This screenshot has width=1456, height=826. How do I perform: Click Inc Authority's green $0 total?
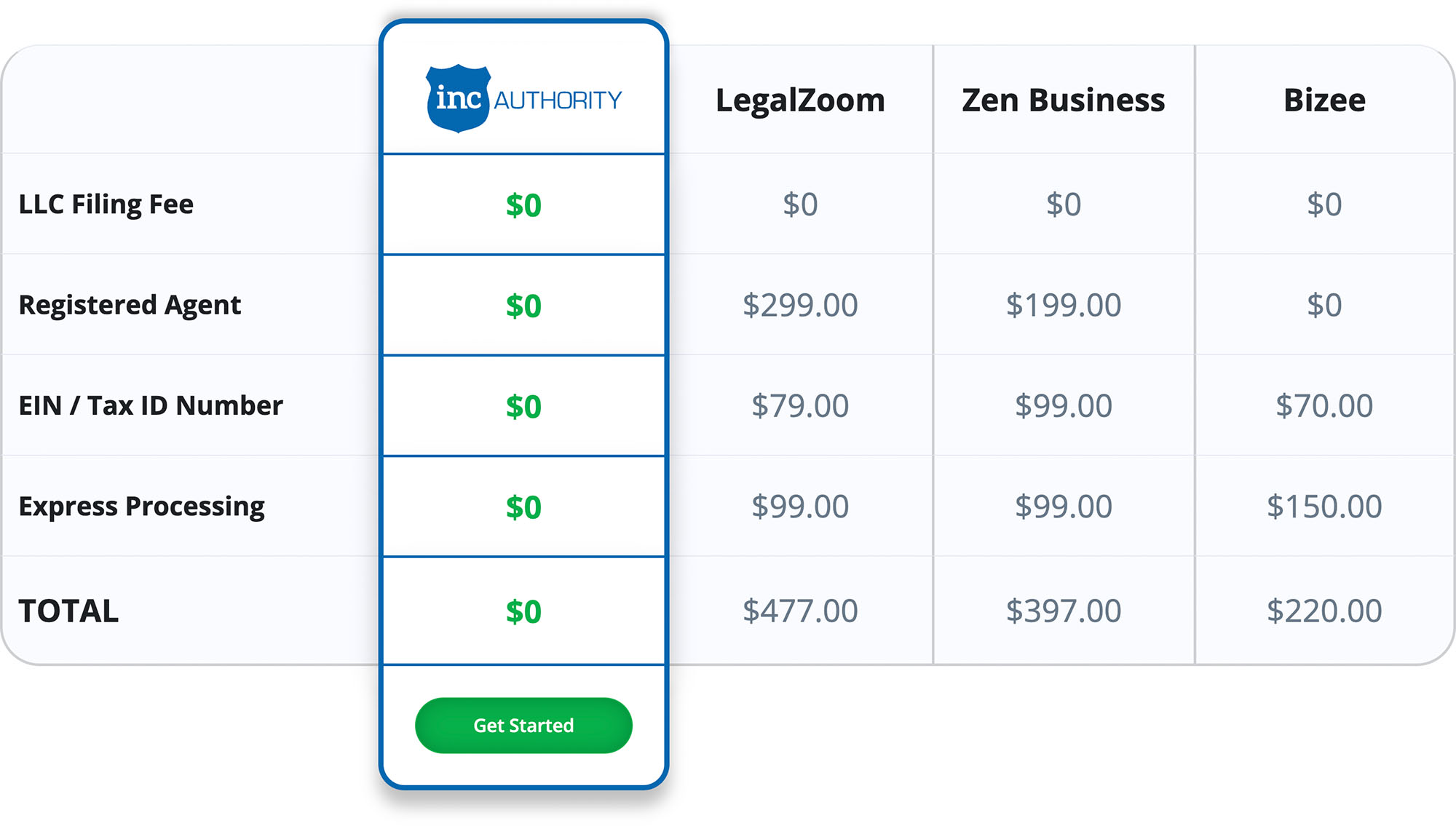pos(523,611)
